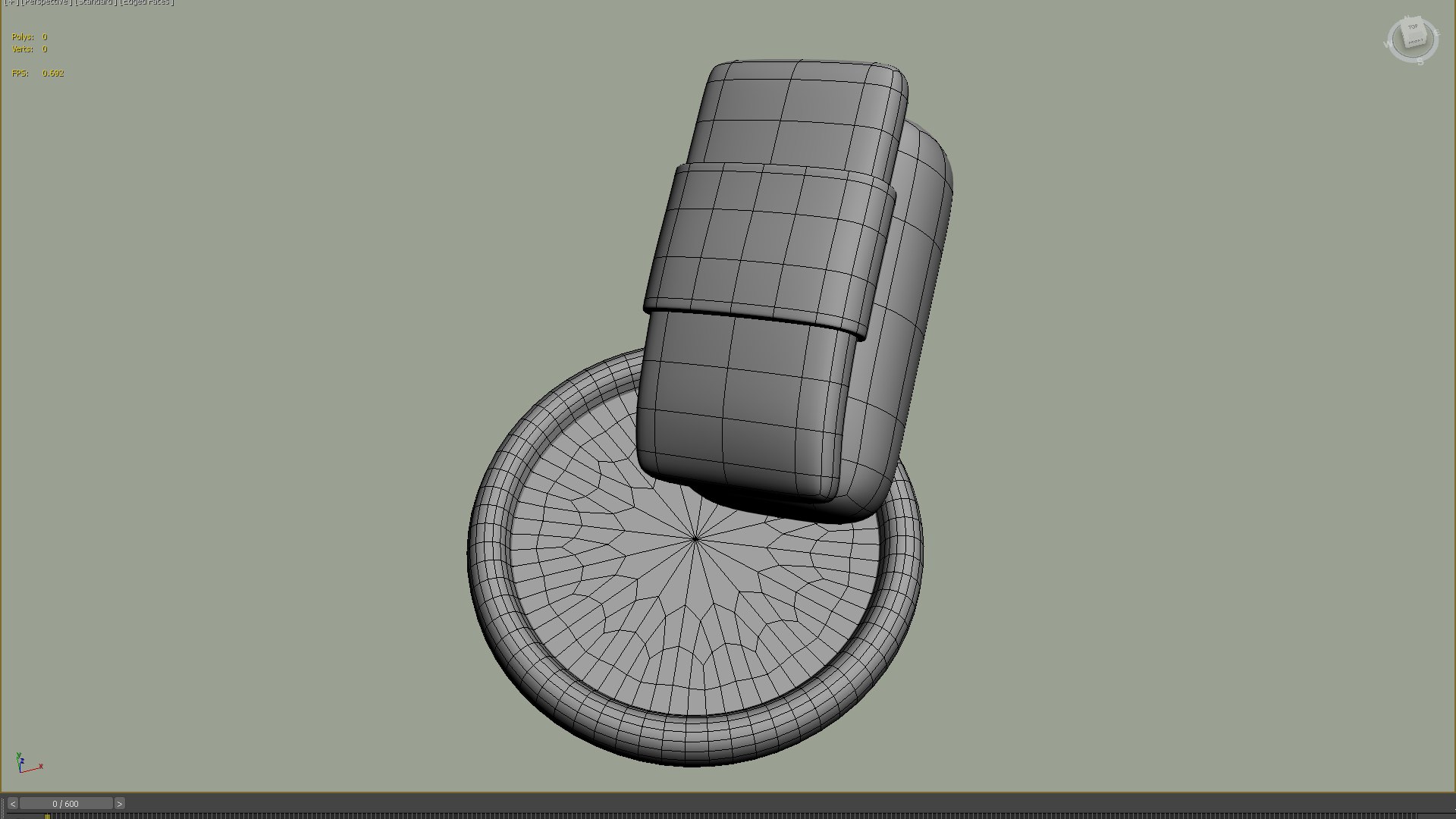Click the ViewCube compass S marker

click(1420, 61)
